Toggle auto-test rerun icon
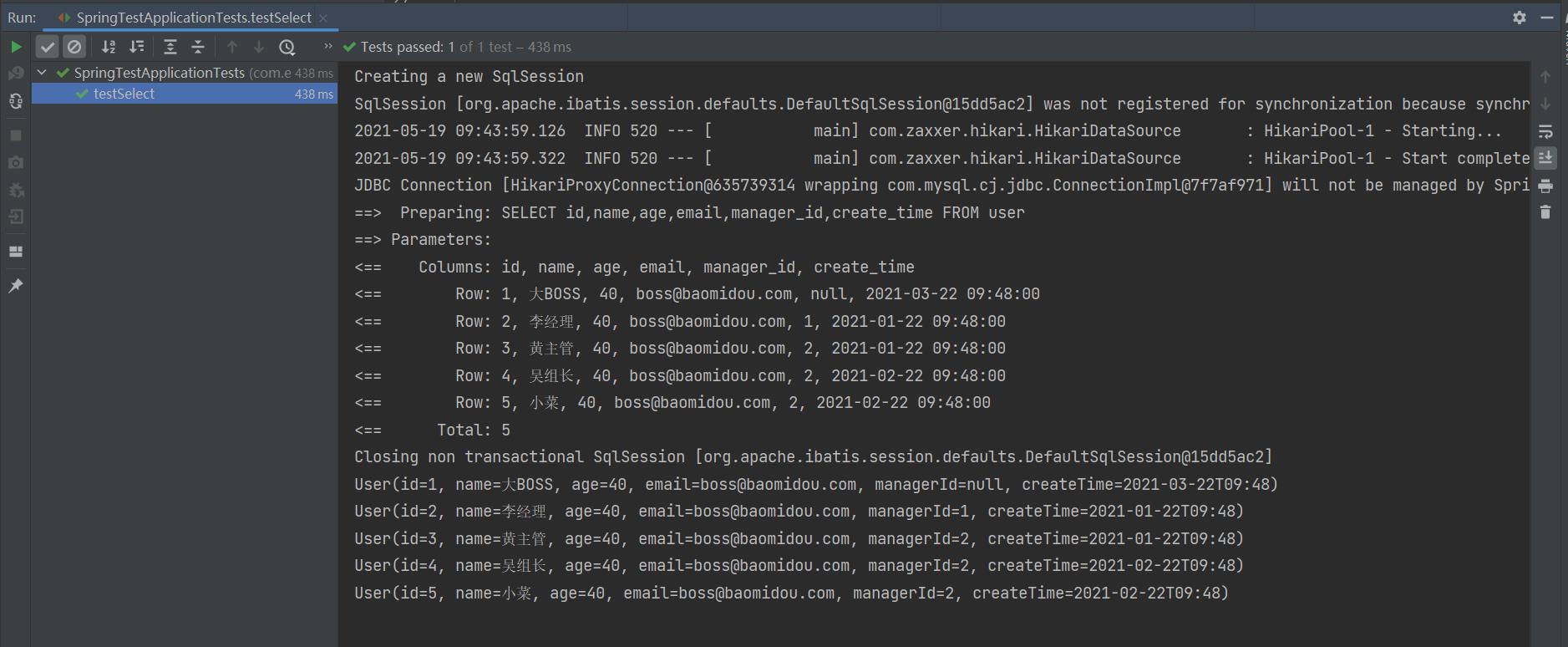The image size is (1568, 647). (x=16, y=101)
